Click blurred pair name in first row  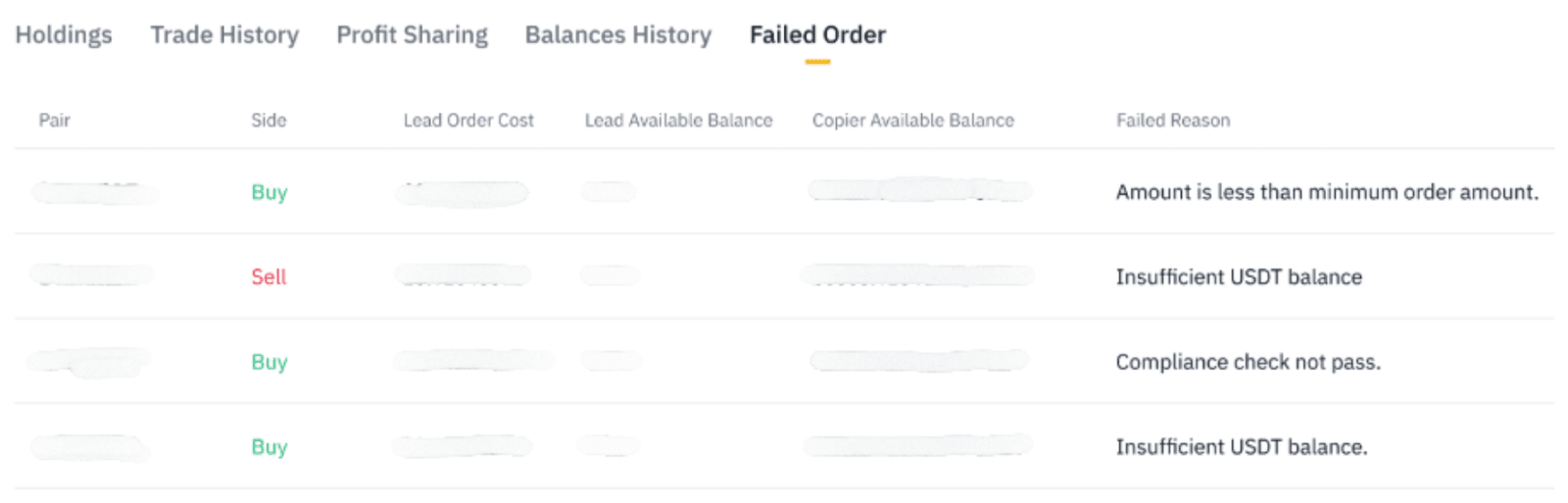point(93,192)
